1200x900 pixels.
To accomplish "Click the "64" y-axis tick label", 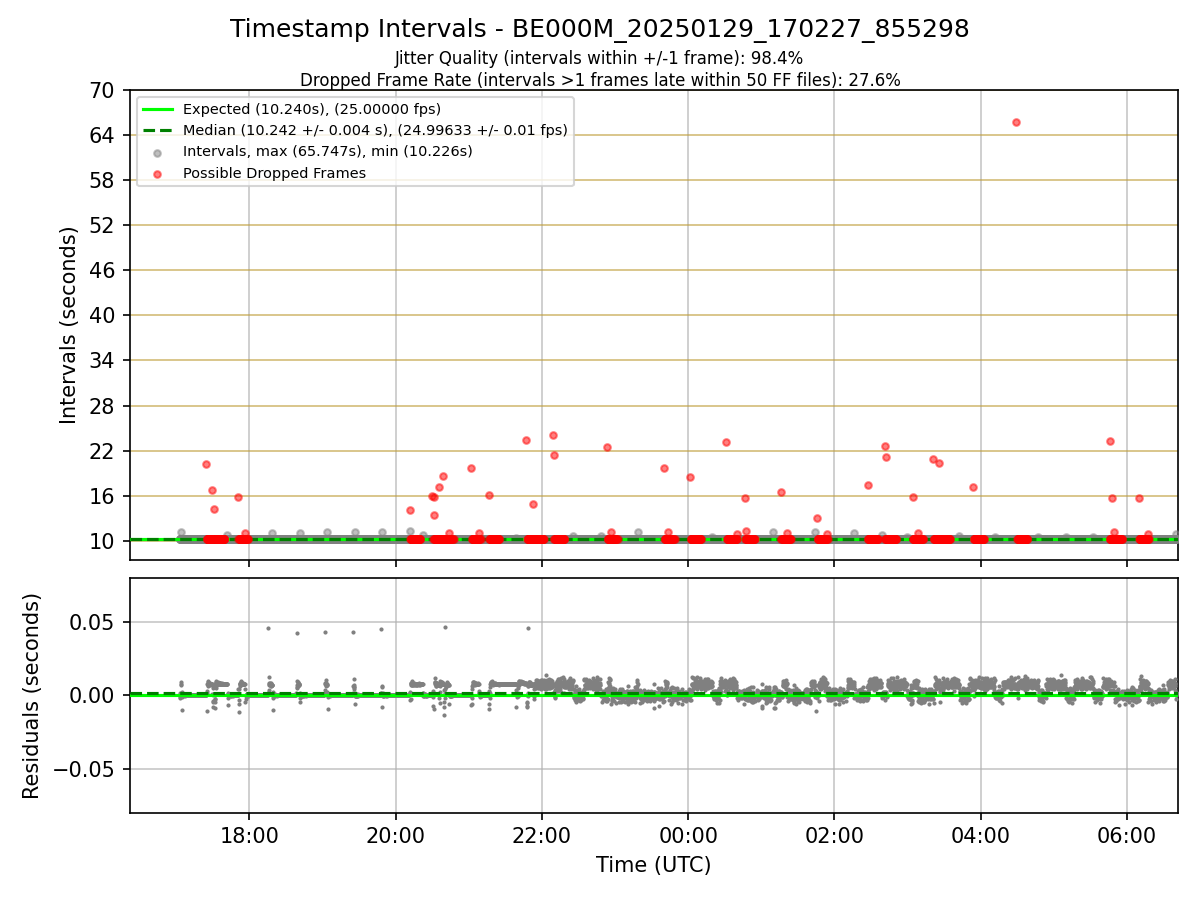I will click(102, 135).
